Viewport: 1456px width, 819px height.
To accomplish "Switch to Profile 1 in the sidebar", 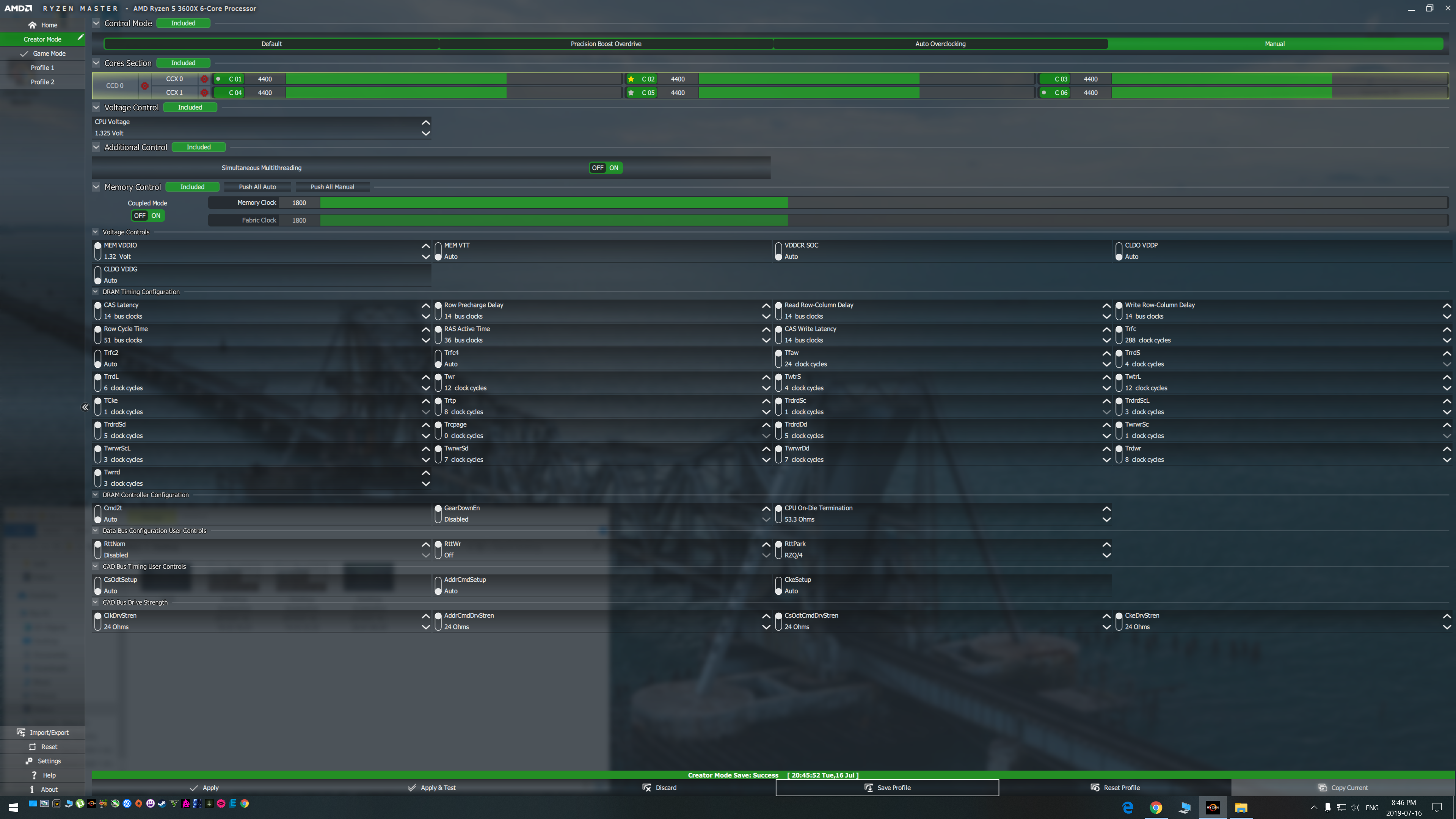I will tap(42, 68).
